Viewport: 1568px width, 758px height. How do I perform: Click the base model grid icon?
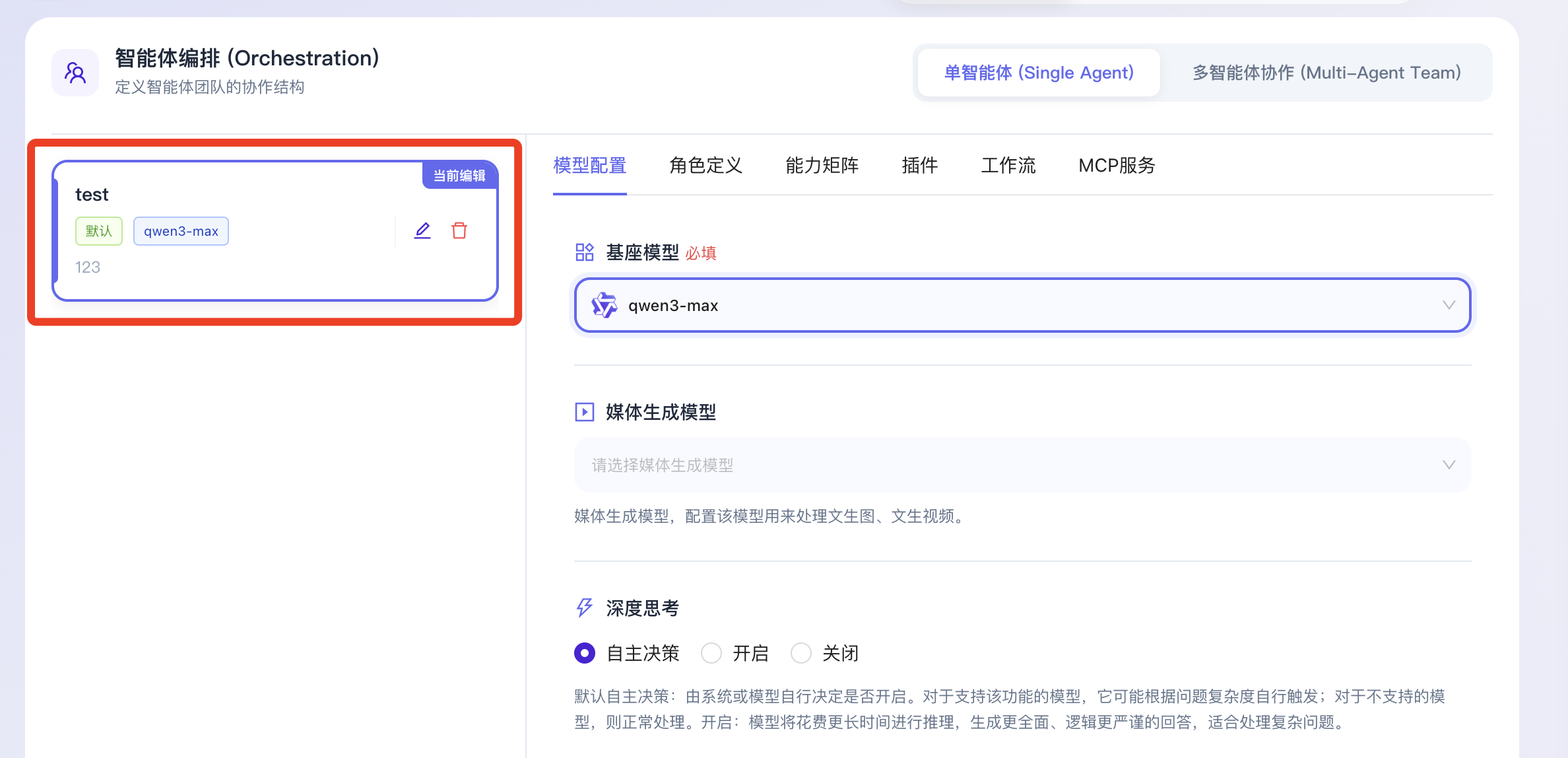point(584,252)
